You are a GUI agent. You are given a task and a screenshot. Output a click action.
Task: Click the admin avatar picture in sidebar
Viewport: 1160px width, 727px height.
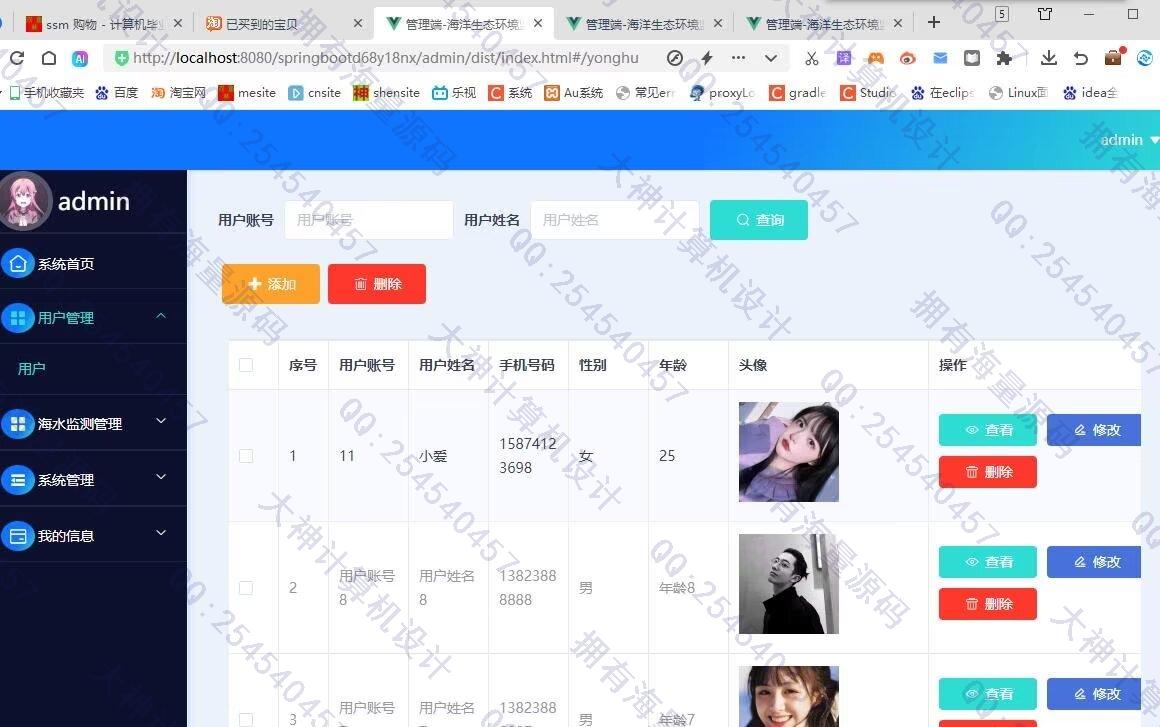point(25,200)
